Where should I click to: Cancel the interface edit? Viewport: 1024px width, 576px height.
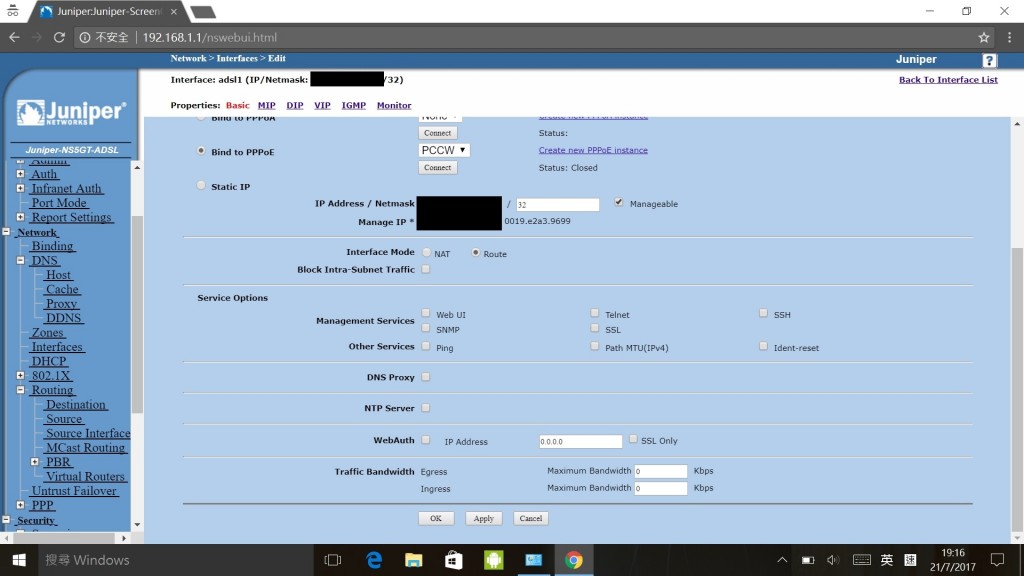tap(530, 519)
